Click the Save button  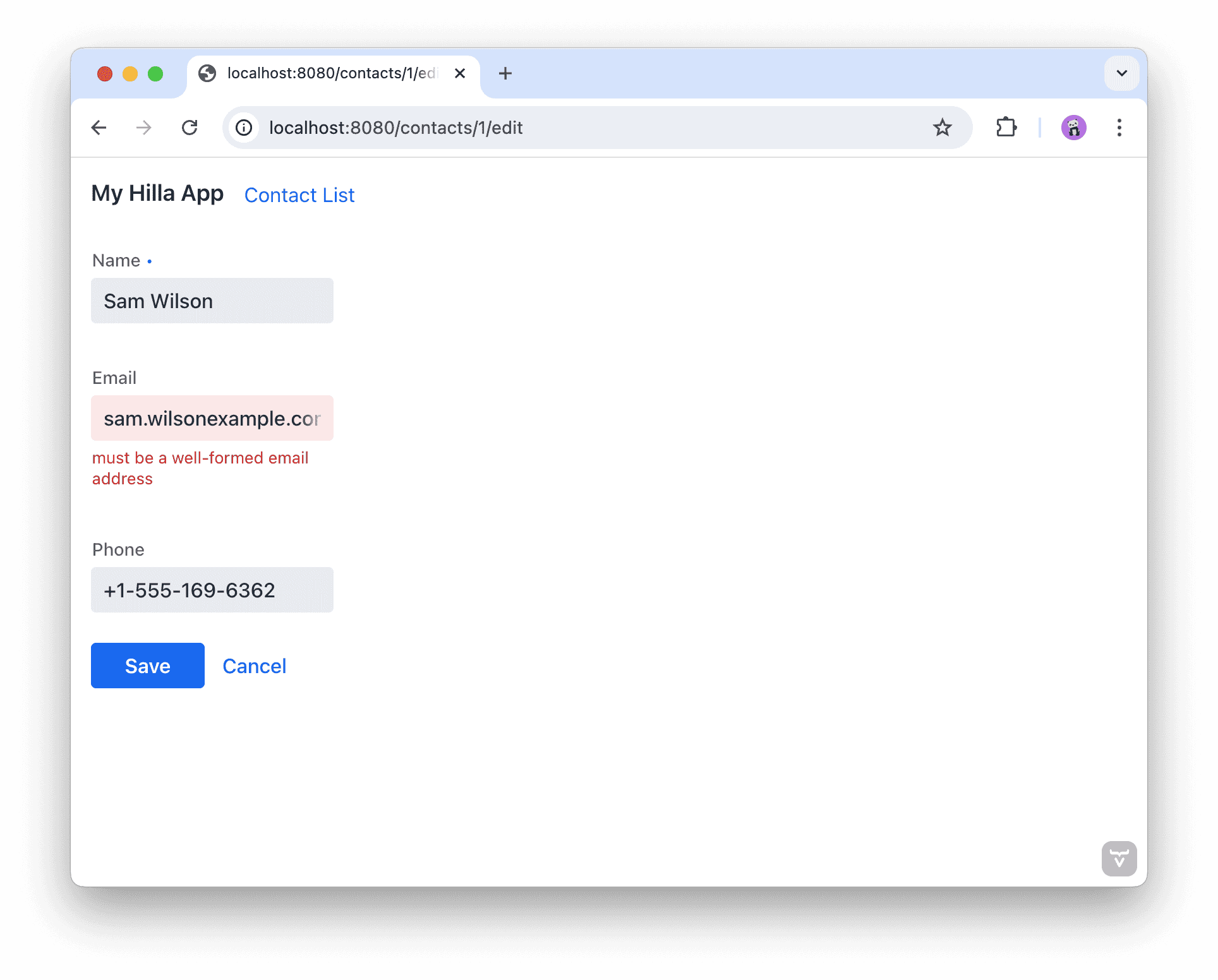pos(148,666)
